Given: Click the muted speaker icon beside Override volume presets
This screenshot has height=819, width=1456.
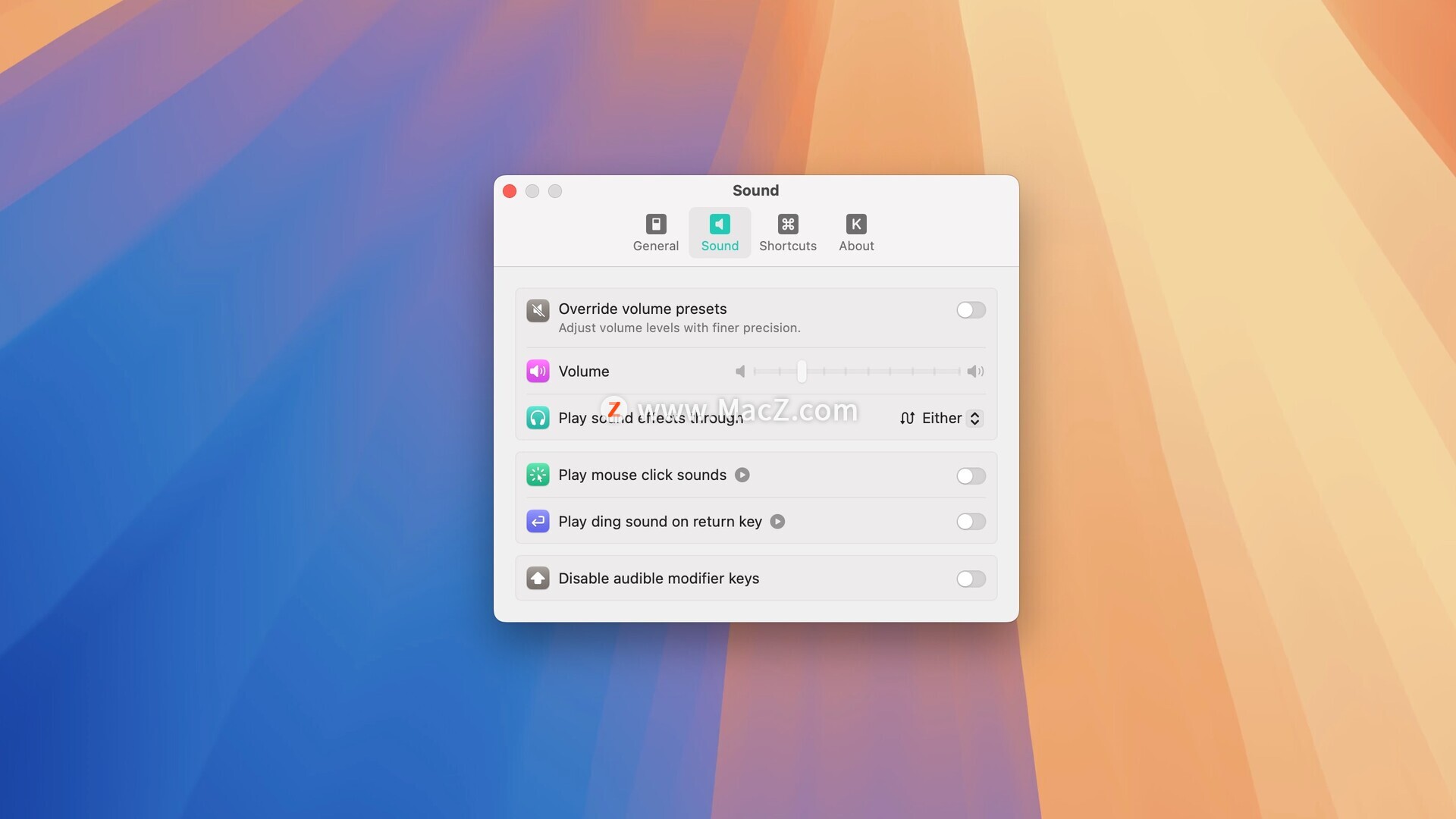Looking at the screenshot, I should (538, 310).
